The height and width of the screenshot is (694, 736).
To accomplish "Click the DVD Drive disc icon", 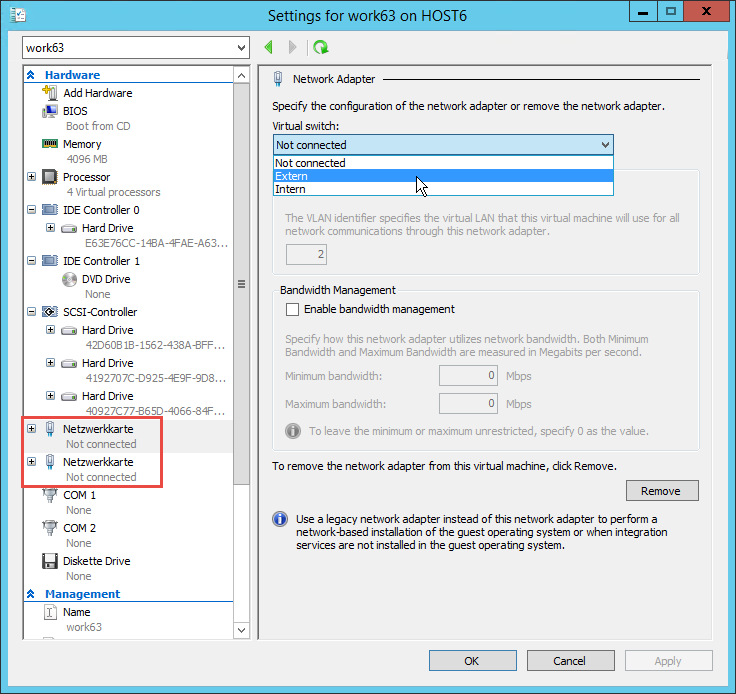I will [69, 279].
